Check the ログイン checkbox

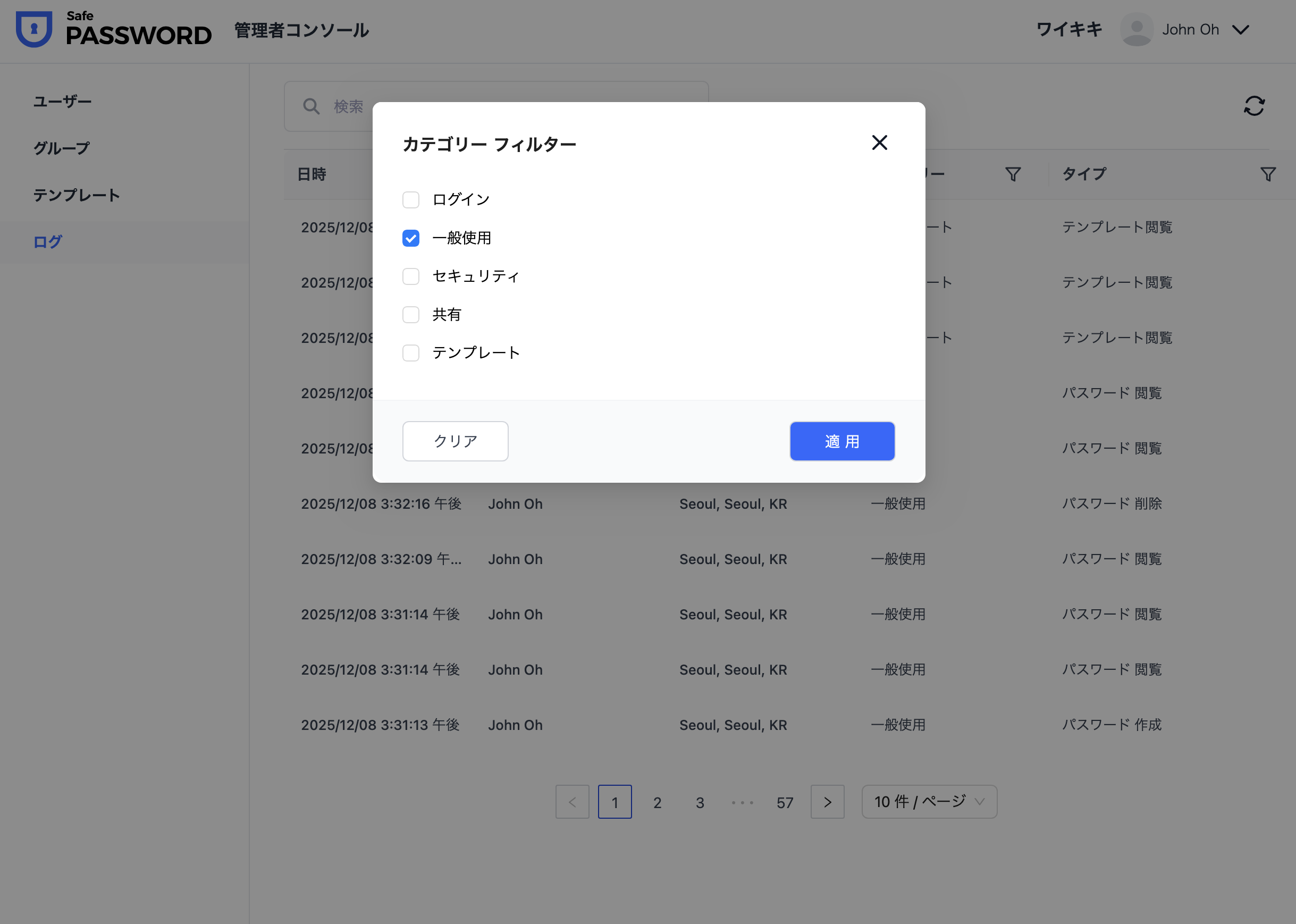point(411,200)
